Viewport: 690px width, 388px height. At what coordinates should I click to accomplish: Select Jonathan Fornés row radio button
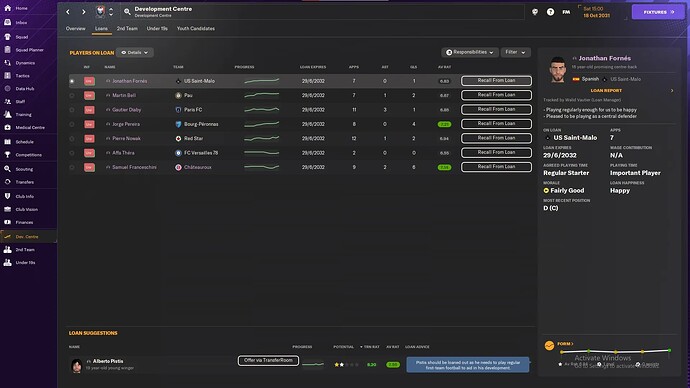(72, 81)
